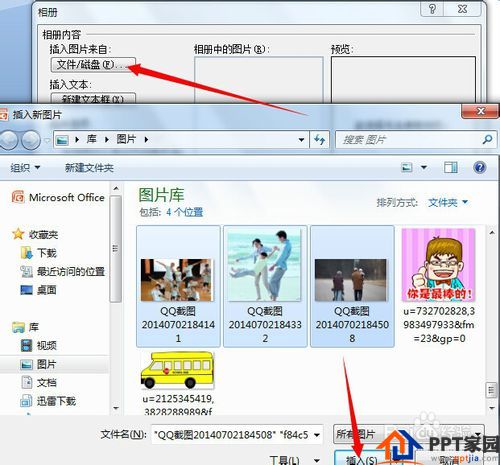Screen dimensions: 500x465
Task: Open Recent Places (最近访问的位置) in favorites
Action: pyautogui.click(x=63, y=271)
